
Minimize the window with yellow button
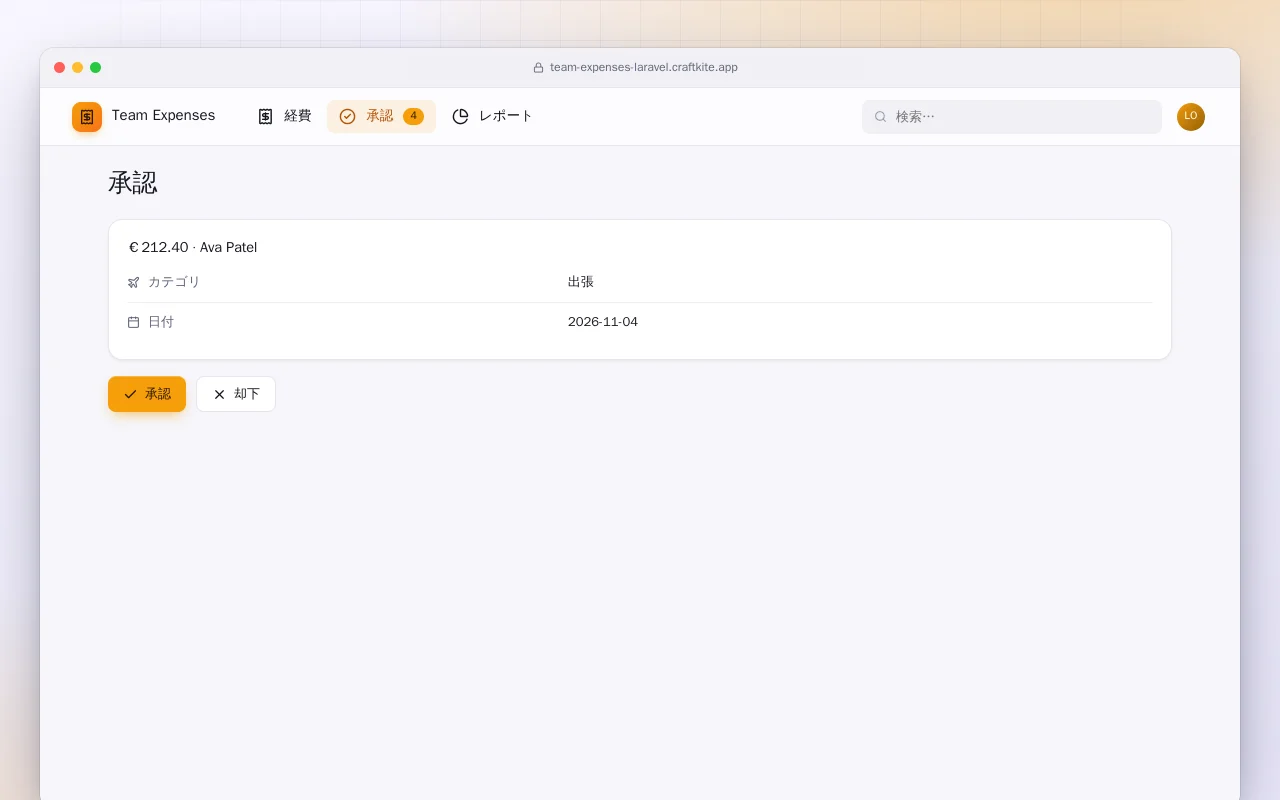78,68
